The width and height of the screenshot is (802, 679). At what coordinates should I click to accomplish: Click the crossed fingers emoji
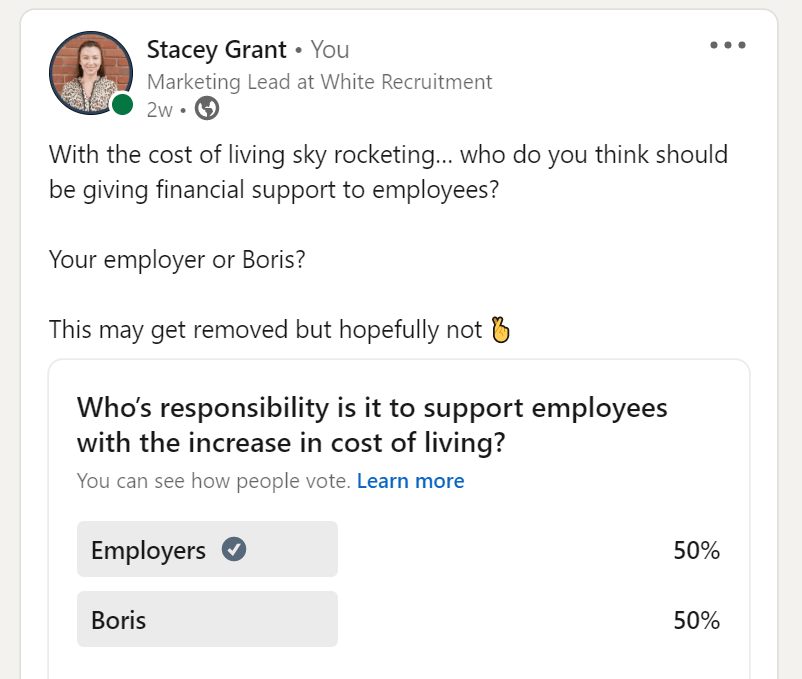point(500,330)
